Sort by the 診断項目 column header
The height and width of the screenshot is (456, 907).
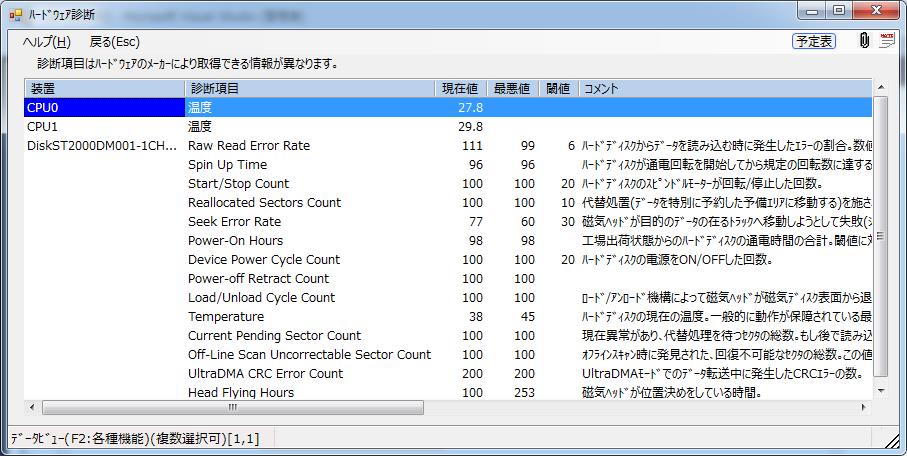click(310, 88)
